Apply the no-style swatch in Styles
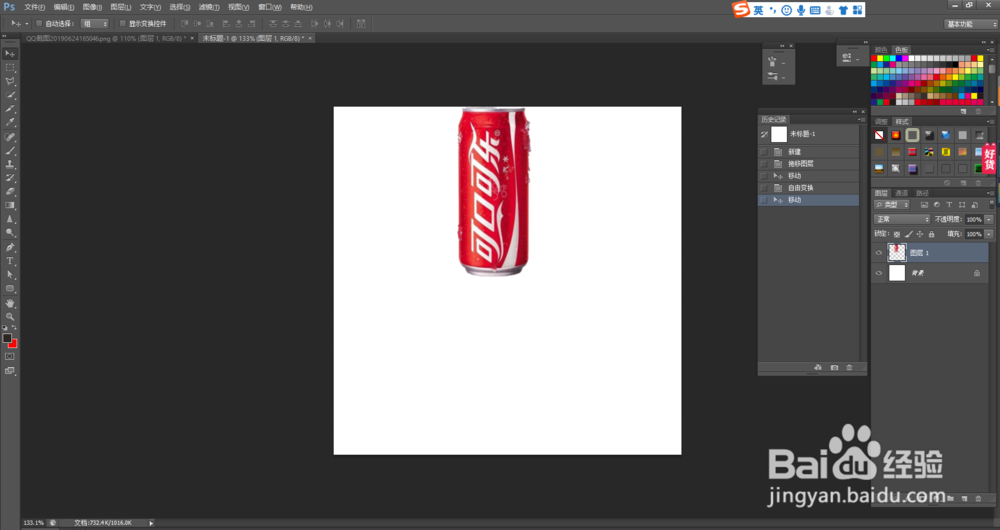 click(879, 135)
